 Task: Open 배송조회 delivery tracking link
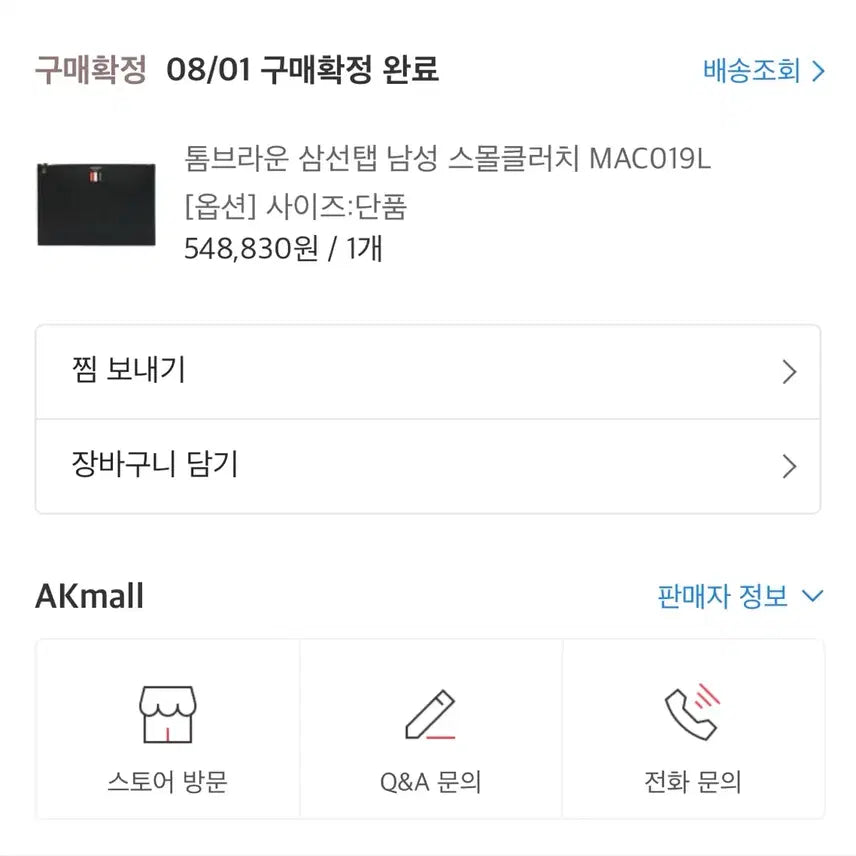pyautogui.click(x=752, y=71)
